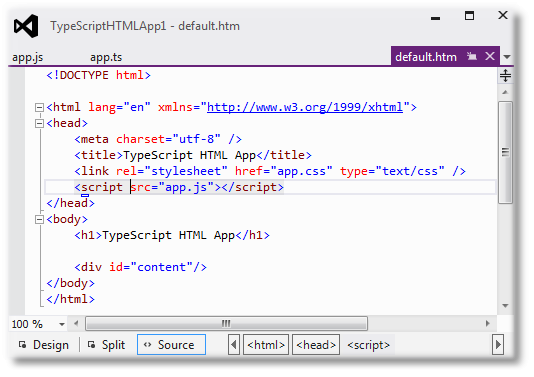Click the vertical scrollbar thumb

[x=505, y=152]
